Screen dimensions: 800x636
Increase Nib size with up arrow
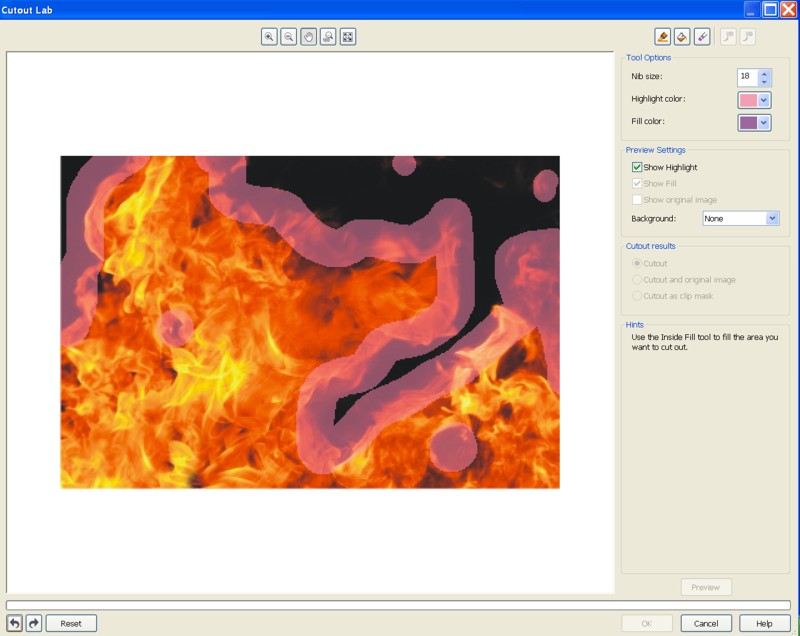tap(764, 73)
